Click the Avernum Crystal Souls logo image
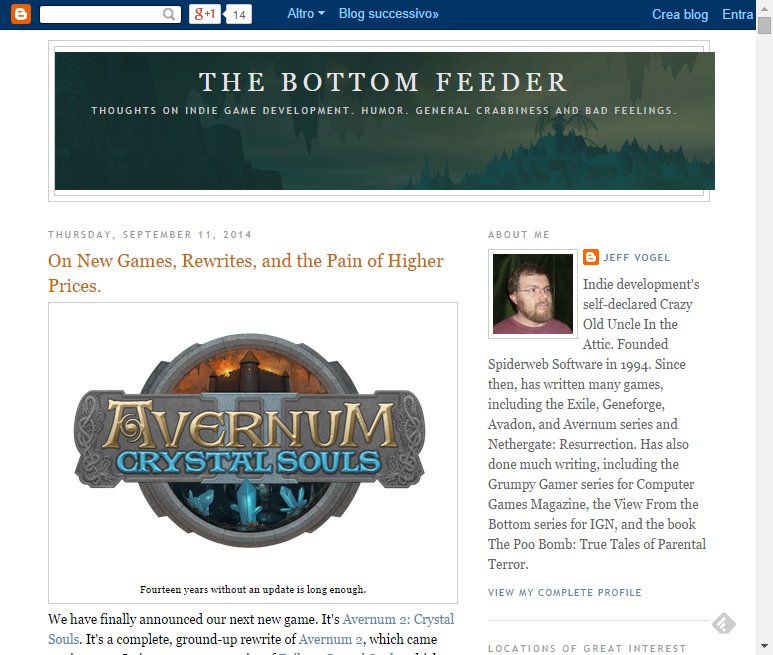 pyautogui.click(x=249, y=440)
